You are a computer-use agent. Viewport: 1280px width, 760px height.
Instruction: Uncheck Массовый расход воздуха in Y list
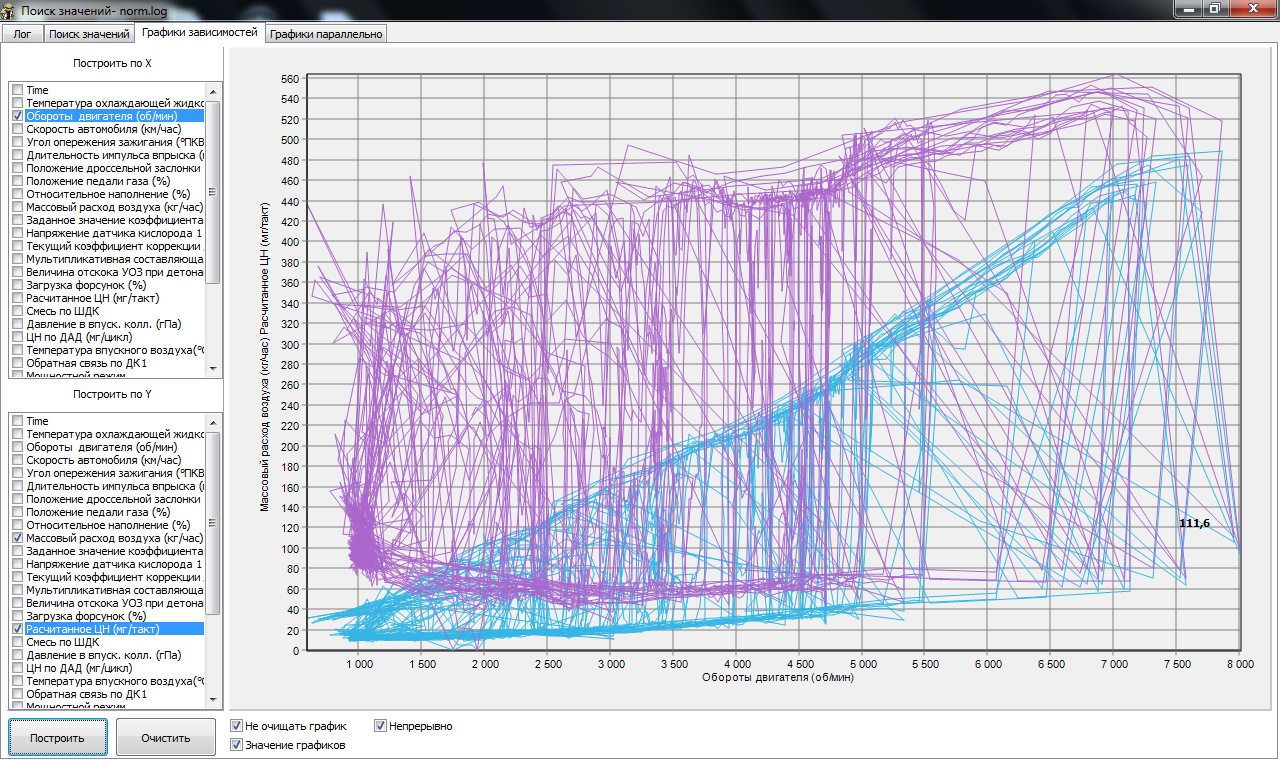pyautogui.click(x=17, y=538)
